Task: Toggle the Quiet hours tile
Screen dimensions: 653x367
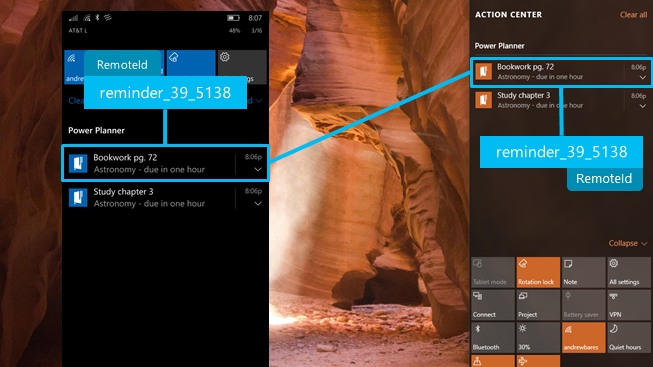Action: [629, 337]
